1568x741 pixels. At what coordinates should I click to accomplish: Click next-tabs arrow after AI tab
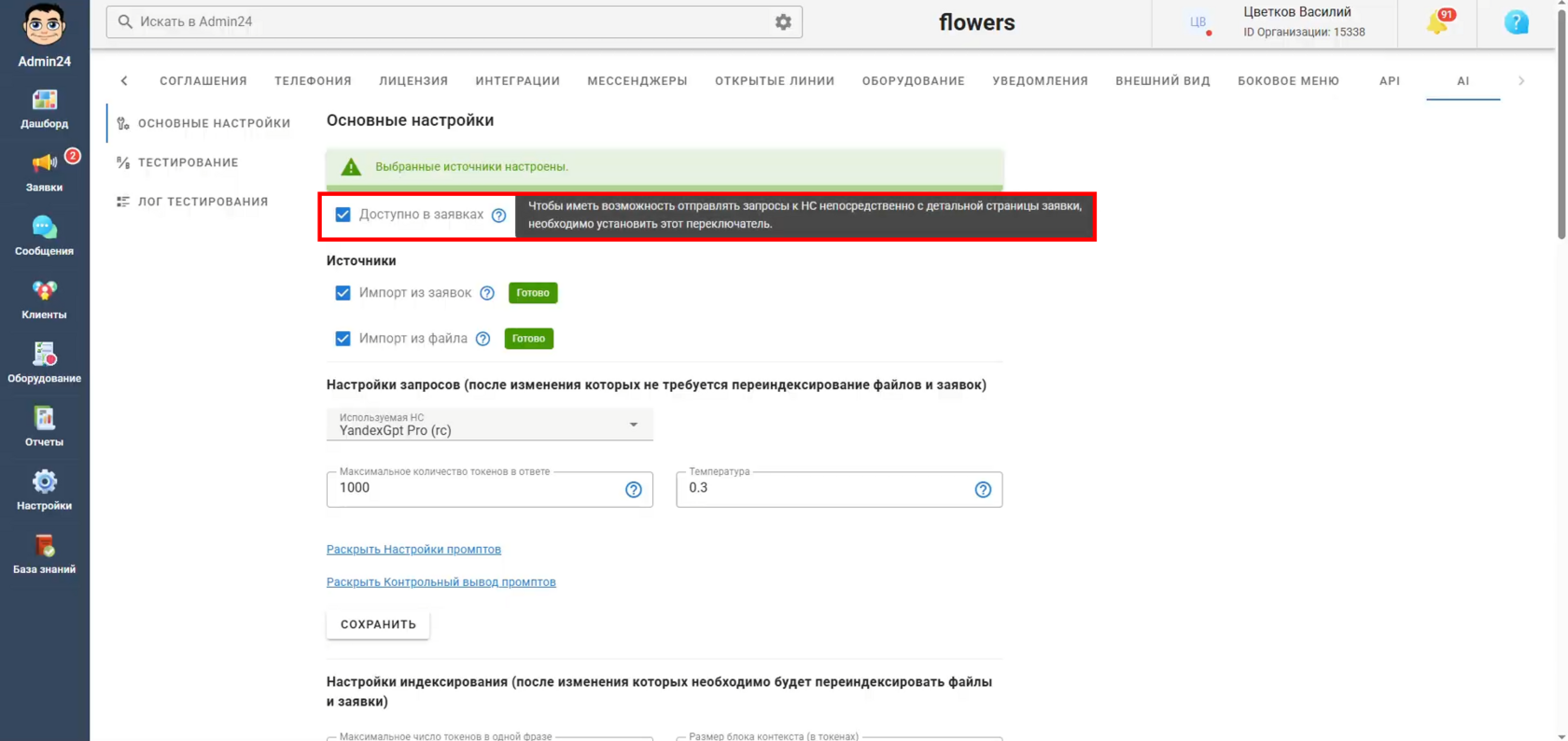click(1521, 81)
